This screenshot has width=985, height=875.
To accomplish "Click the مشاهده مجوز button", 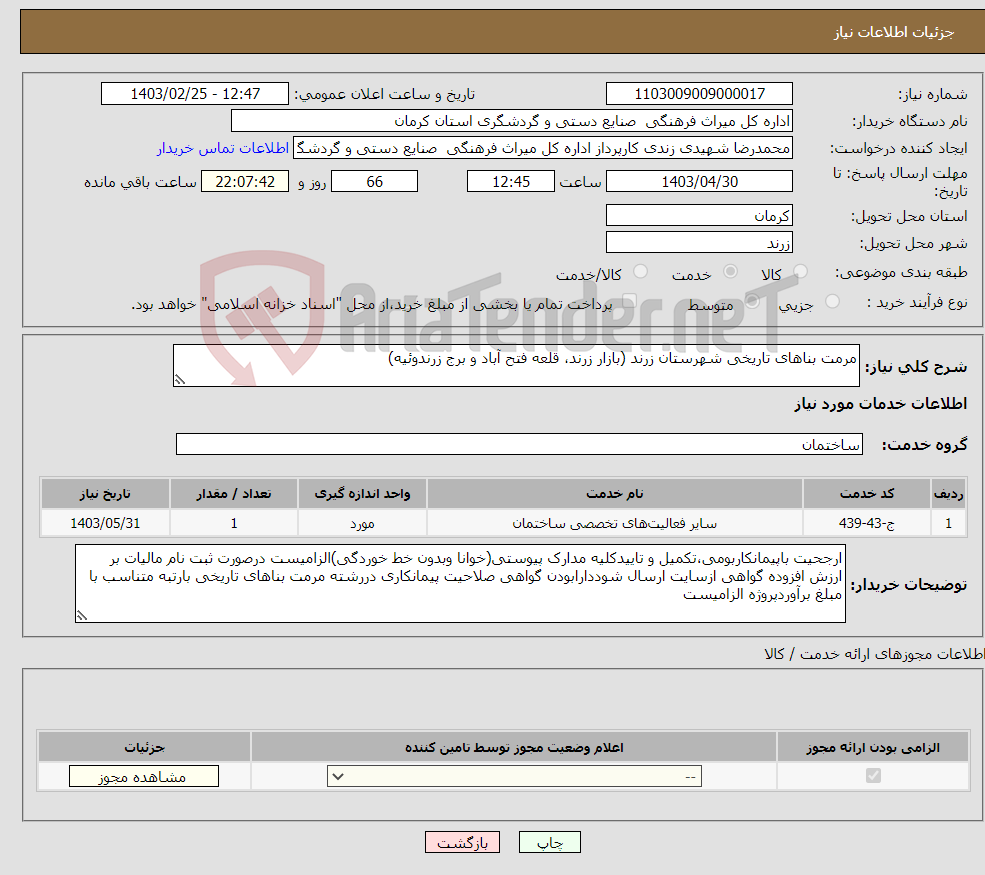I will (x=144, y=776).
